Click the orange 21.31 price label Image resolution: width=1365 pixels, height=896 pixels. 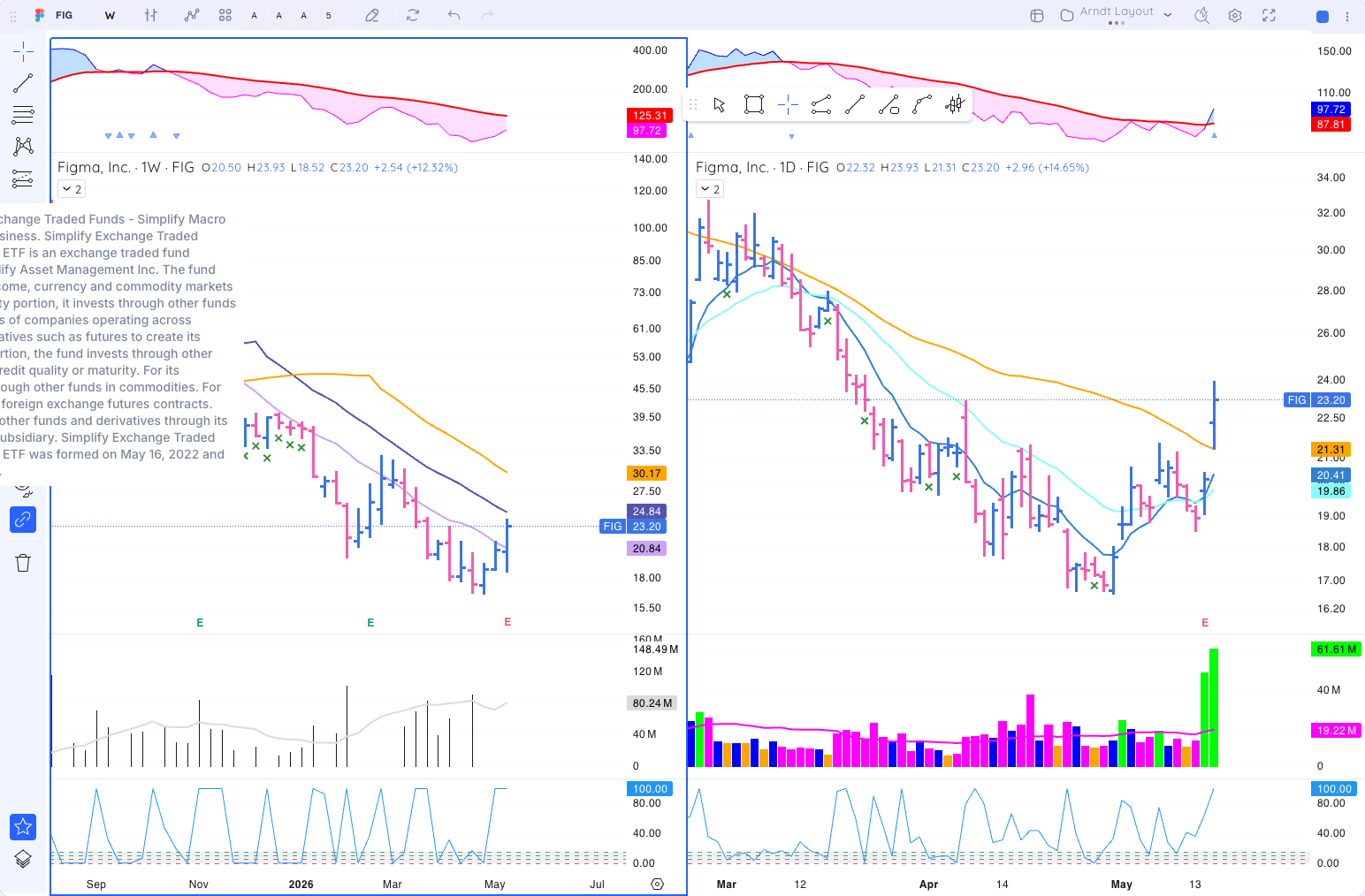pyautogui.click(x=1331, y=450)
